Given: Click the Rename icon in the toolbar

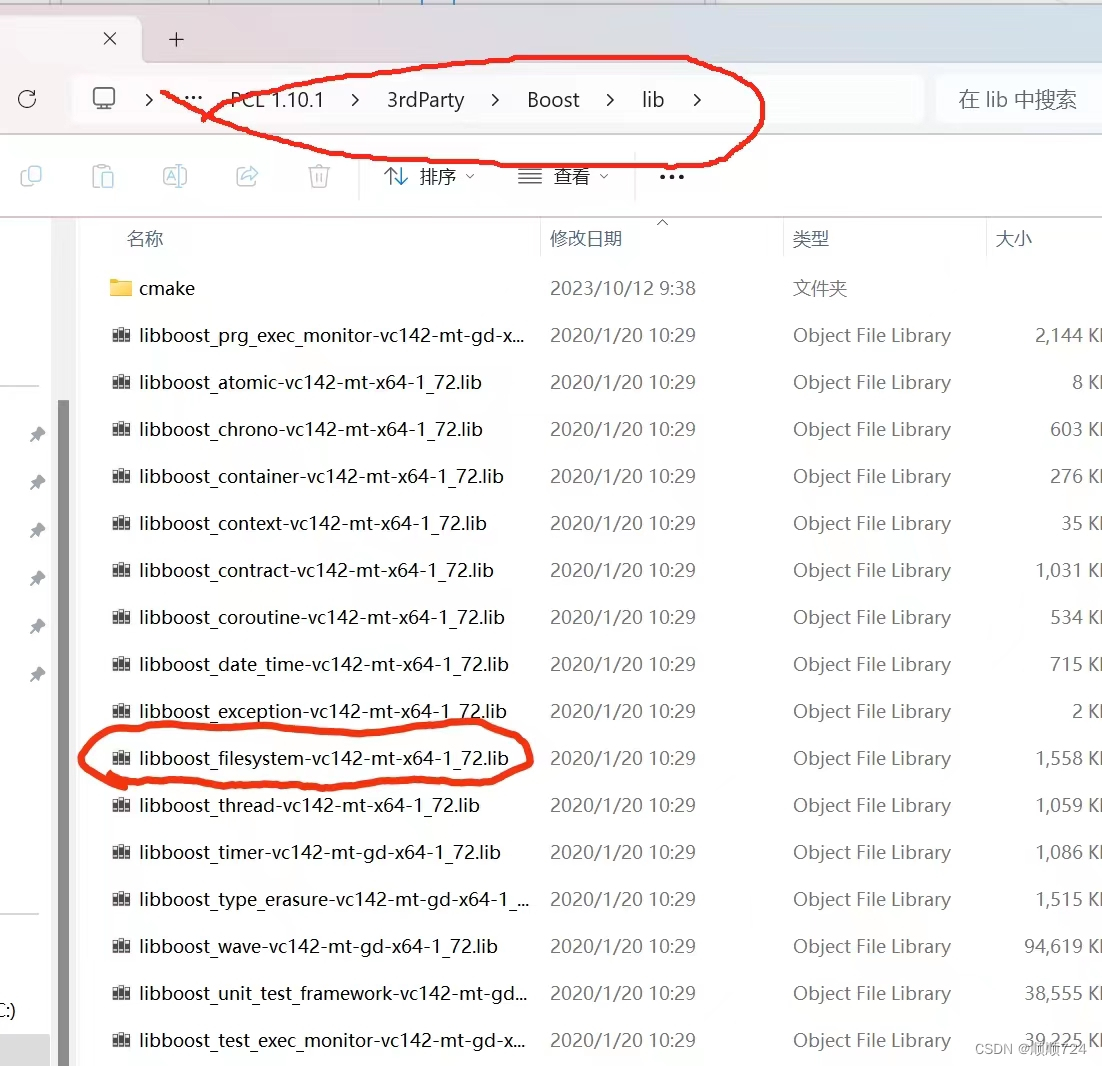Looking at the screenshot, I should 174,176.
